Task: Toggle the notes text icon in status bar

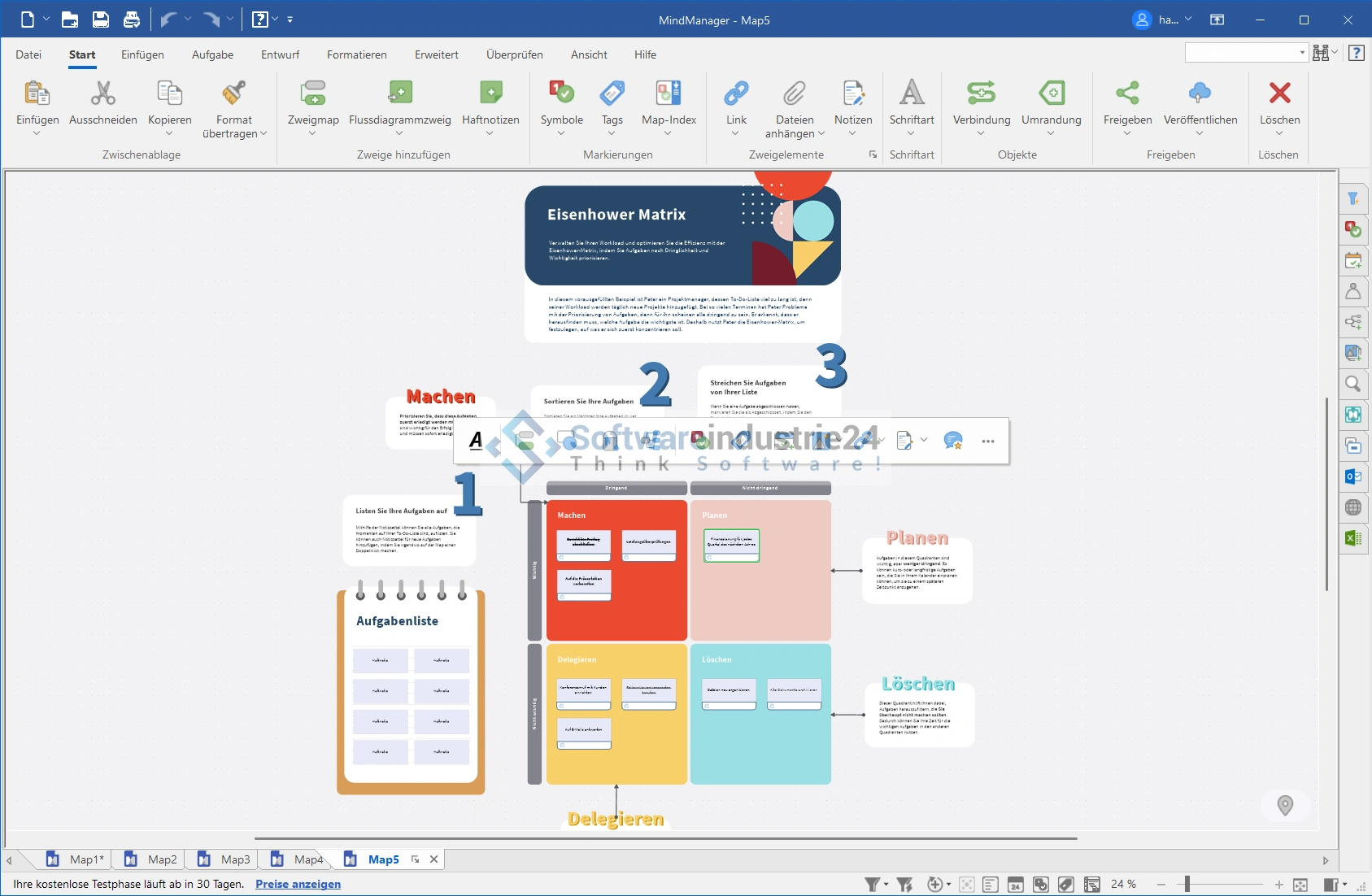Action: coord(991,885)
